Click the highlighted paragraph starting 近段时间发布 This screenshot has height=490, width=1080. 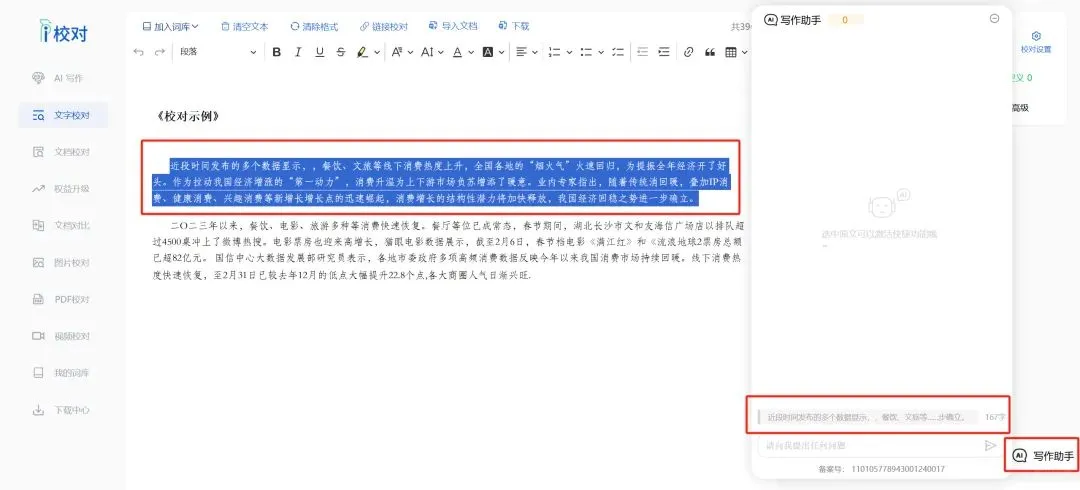coord(441,183)
